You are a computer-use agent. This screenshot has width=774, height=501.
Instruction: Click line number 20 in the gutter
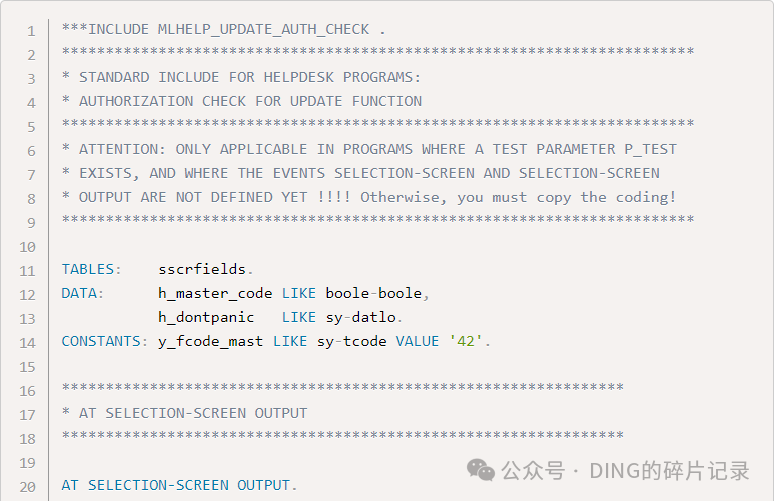28,487
